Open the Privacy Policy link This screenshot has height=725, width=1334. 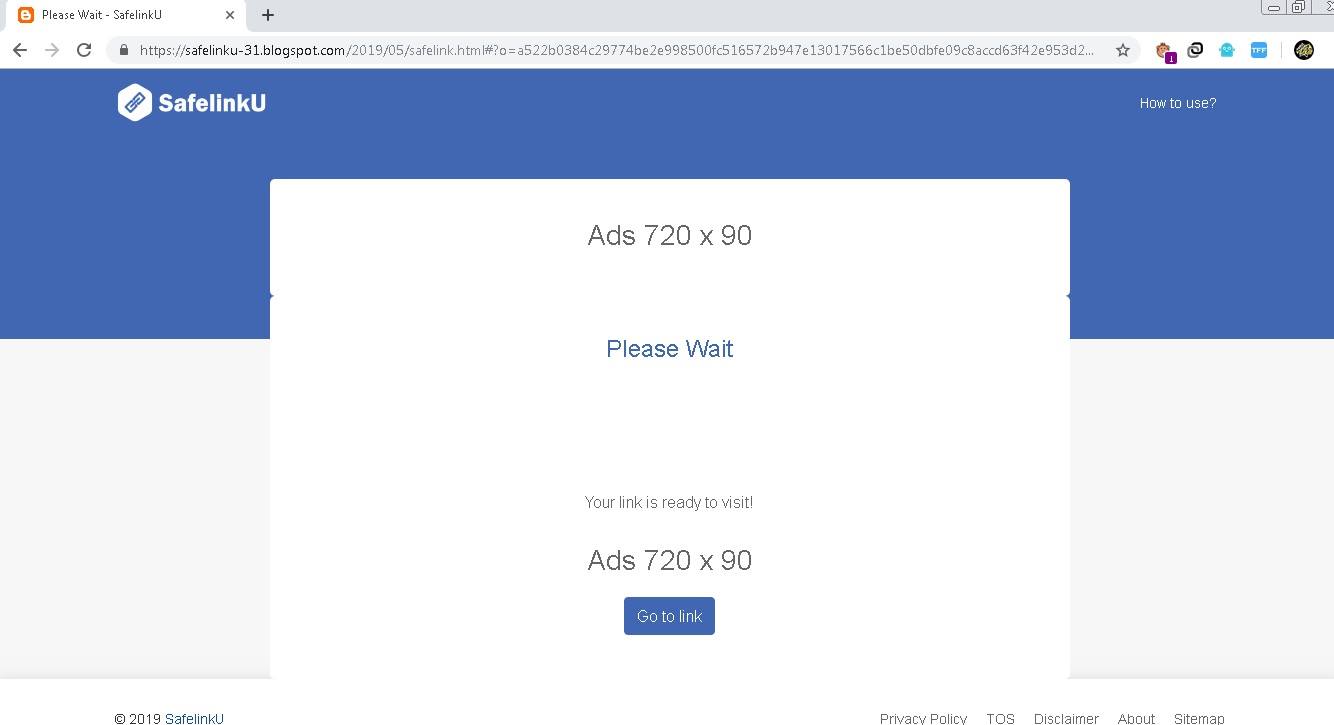[923, 718]
